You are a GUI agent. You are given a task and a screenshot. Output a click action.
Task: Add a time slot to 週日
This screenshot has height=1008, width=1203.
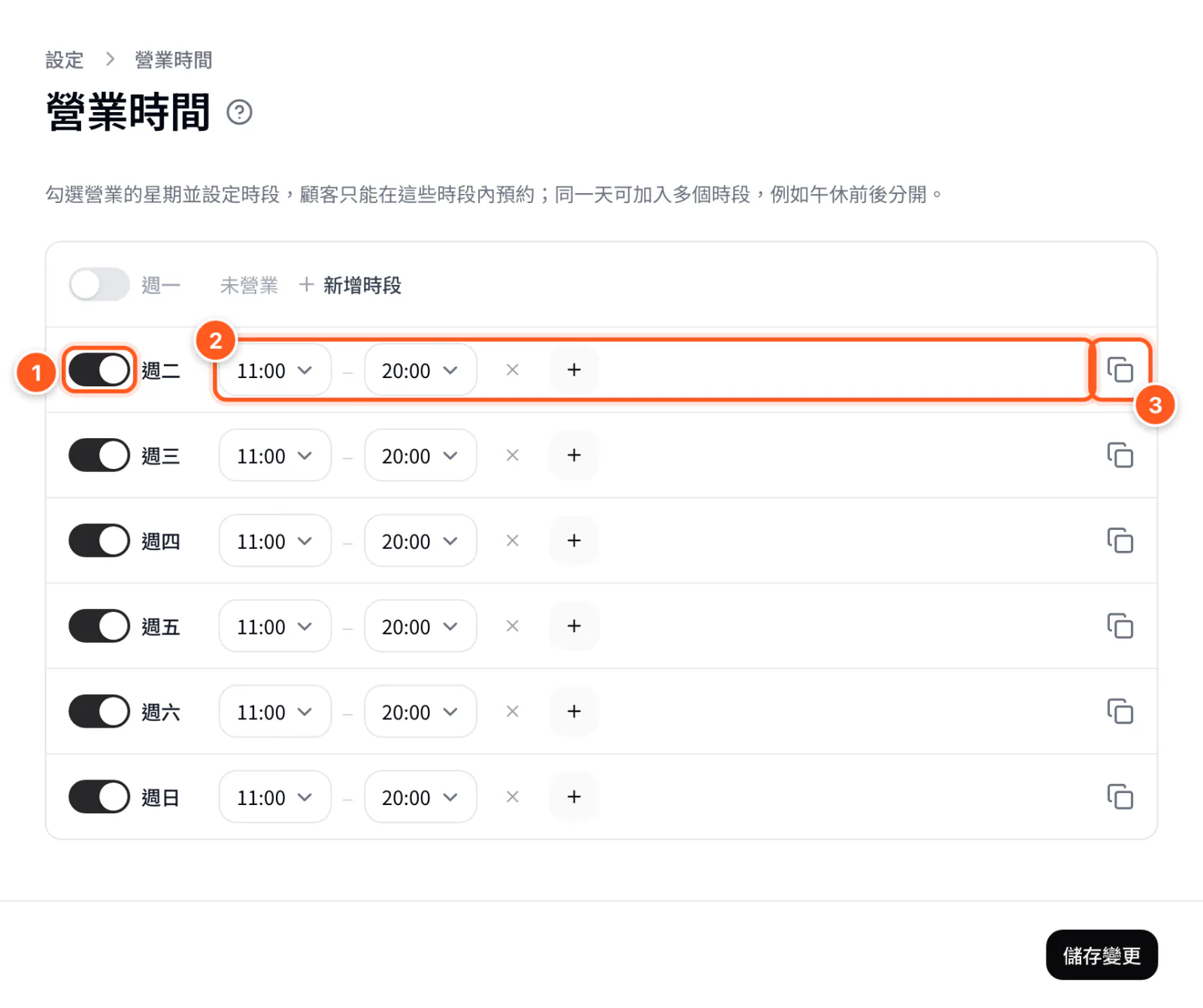click(574, 797)
